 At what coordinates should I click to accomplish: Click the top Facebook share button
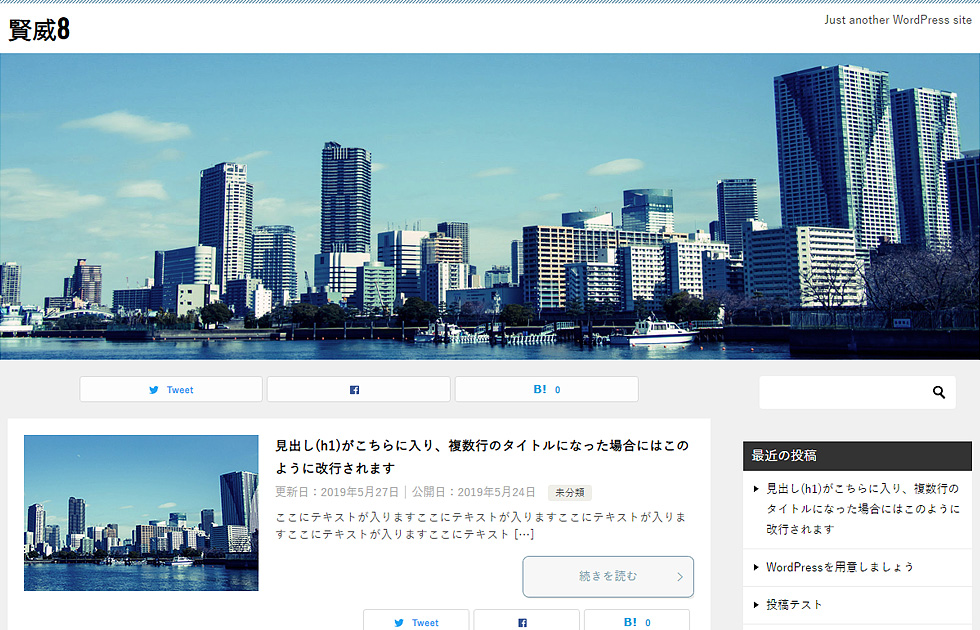pyautogui.click(x=359, y=389)
